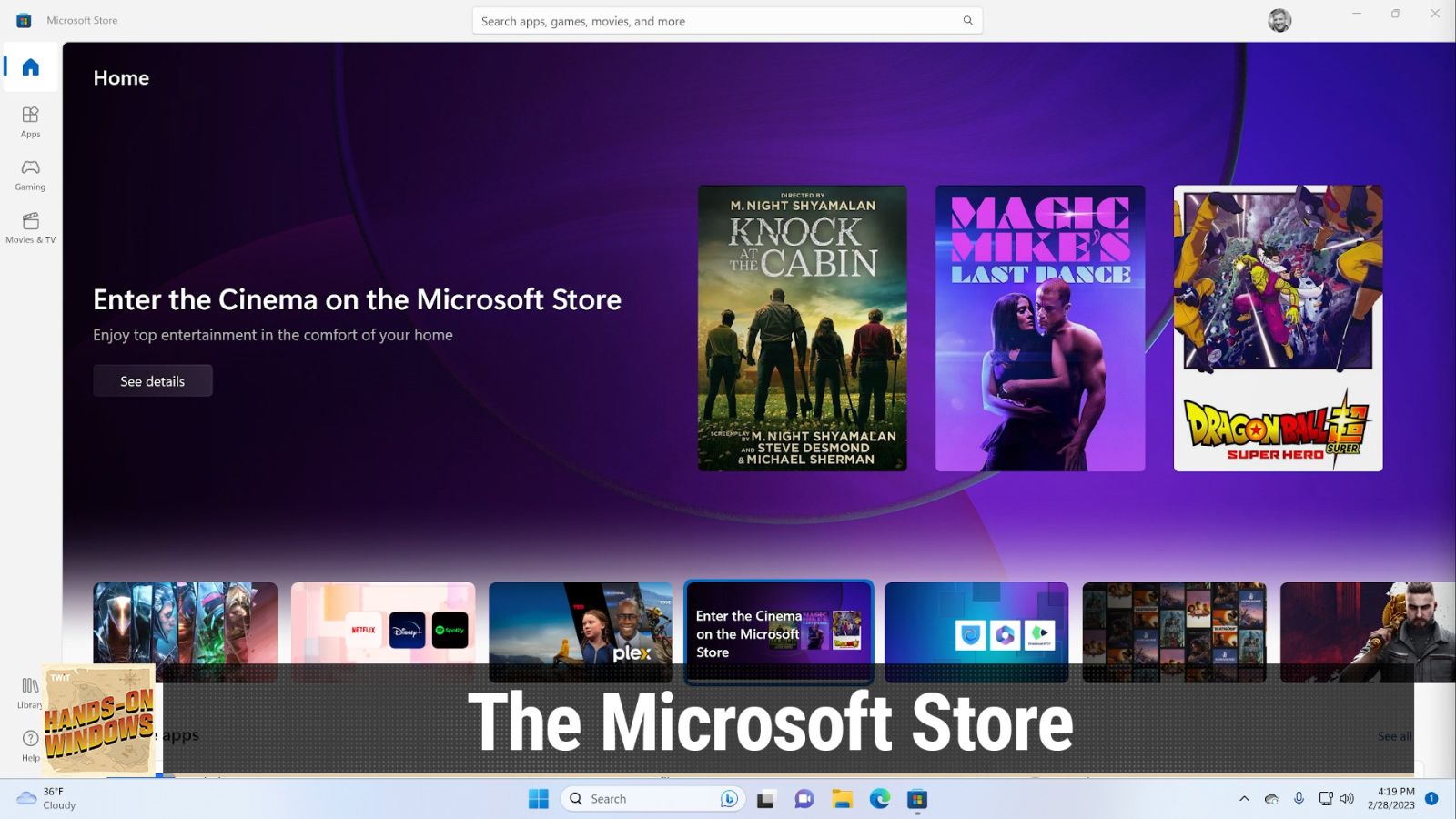The width and height of the screenshot is (1456, 819).
Task: Click the microphone icon in the system tray
Action: coord(1299,798)
